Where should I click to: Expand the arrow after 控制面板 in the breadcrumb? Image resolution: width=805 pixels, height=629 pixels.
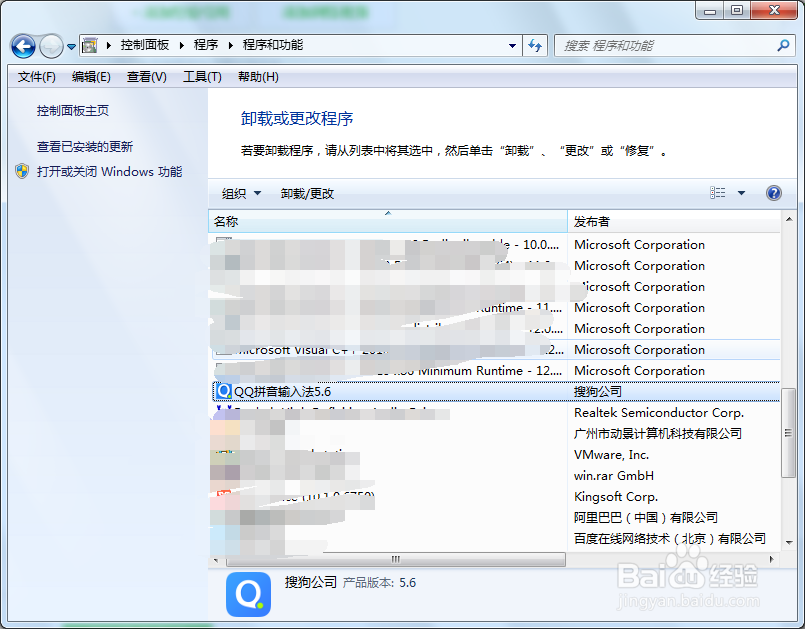[182, 45]
